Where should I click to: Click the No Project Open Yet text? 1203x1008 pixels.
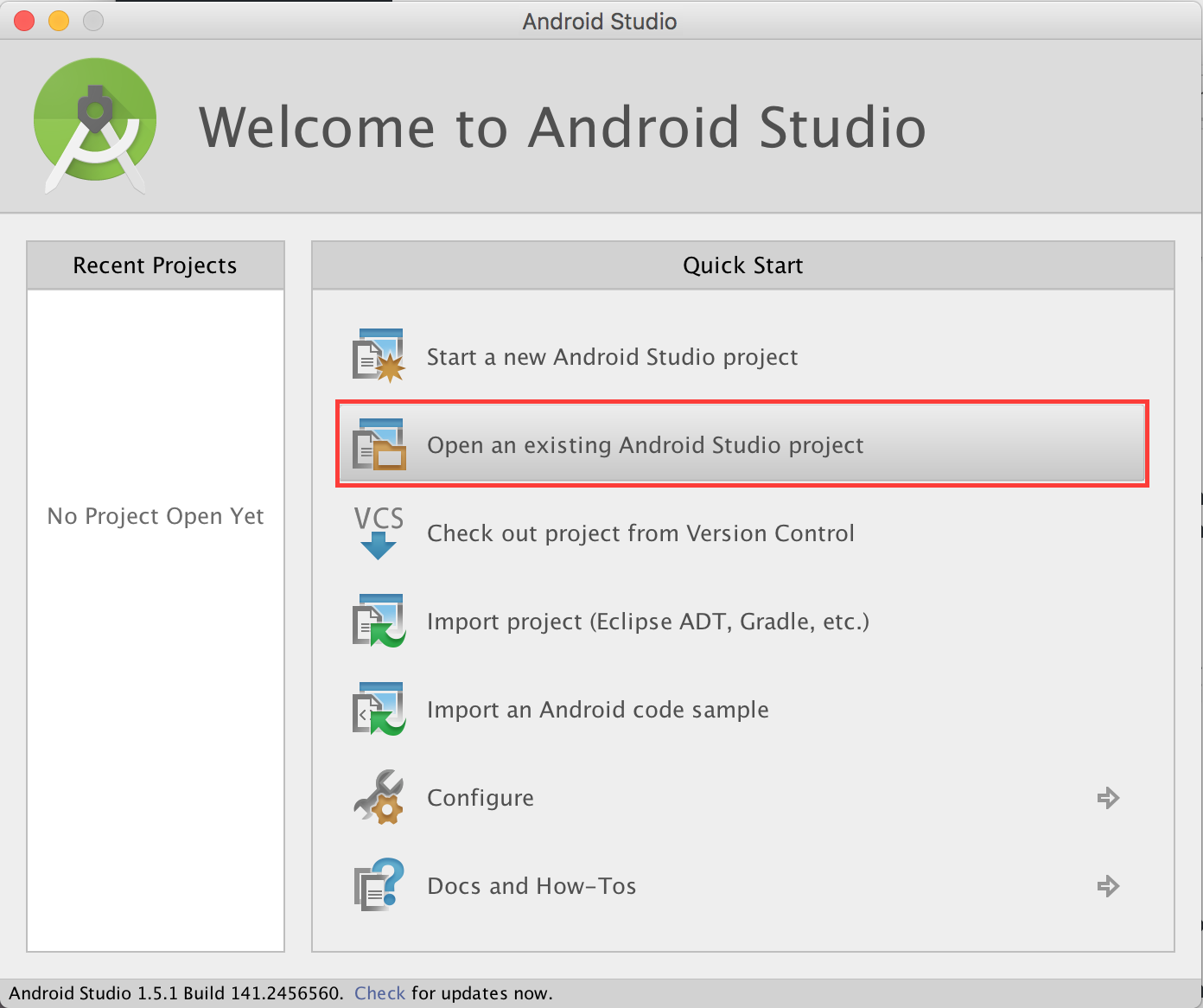pos(156,516)
